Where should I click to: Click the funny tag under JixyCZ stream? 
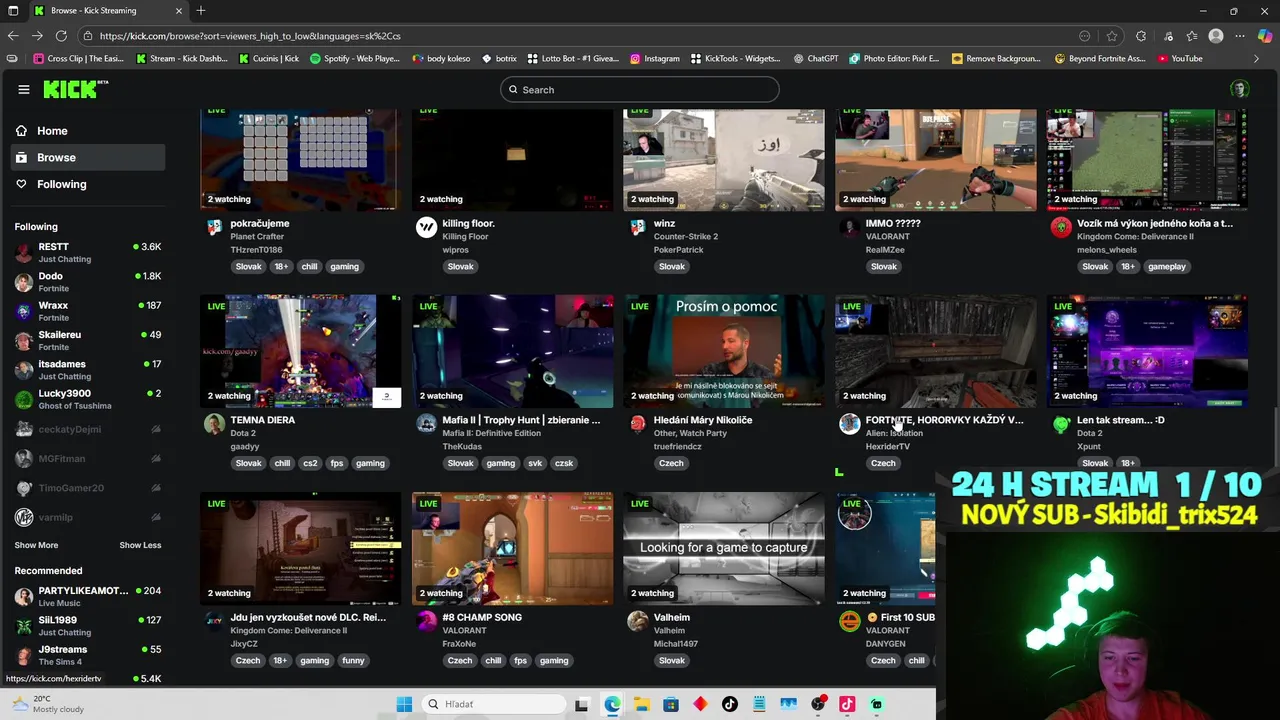(353, 660)
